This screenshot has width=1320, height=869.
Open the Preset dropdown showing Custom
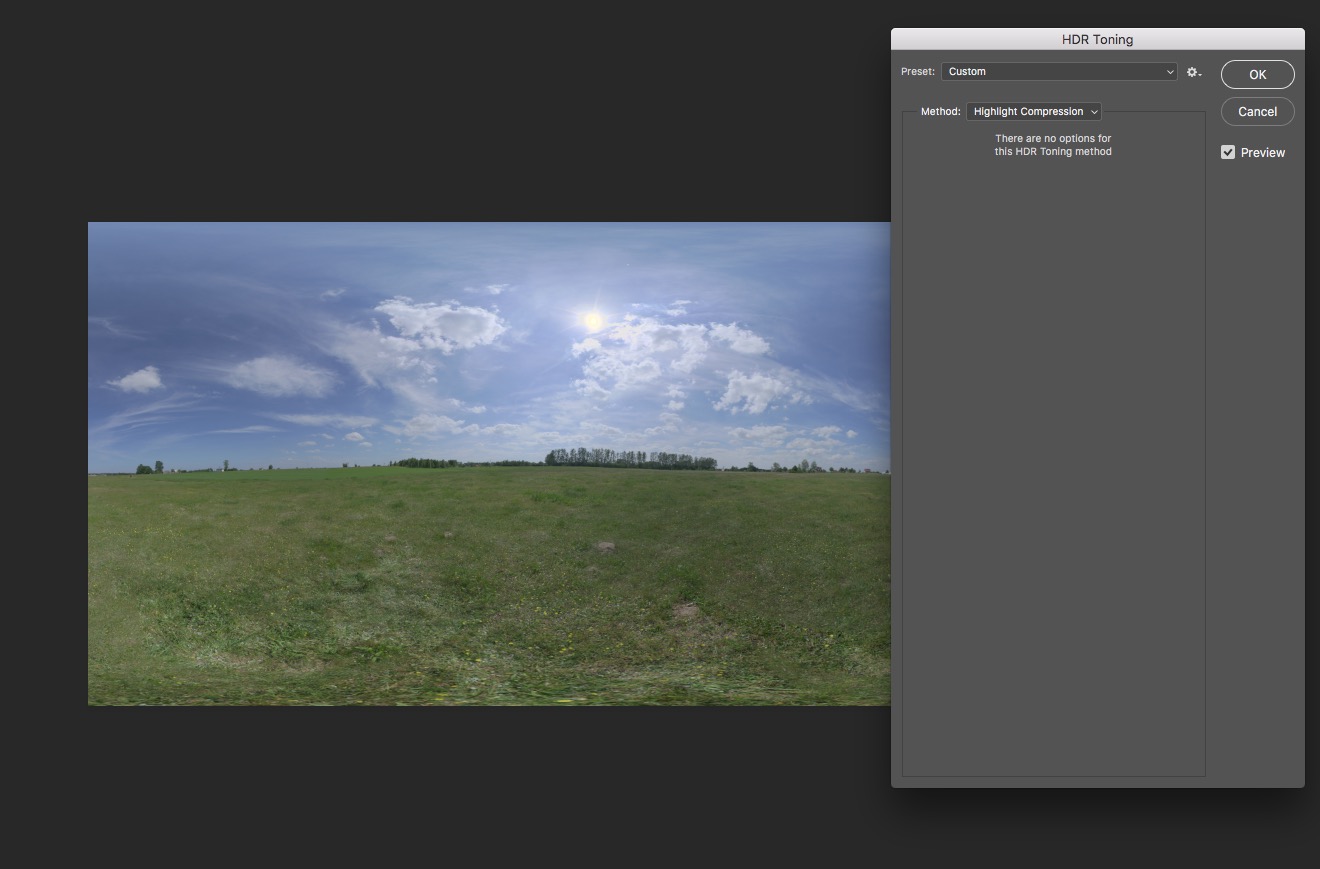point(1059,72)
